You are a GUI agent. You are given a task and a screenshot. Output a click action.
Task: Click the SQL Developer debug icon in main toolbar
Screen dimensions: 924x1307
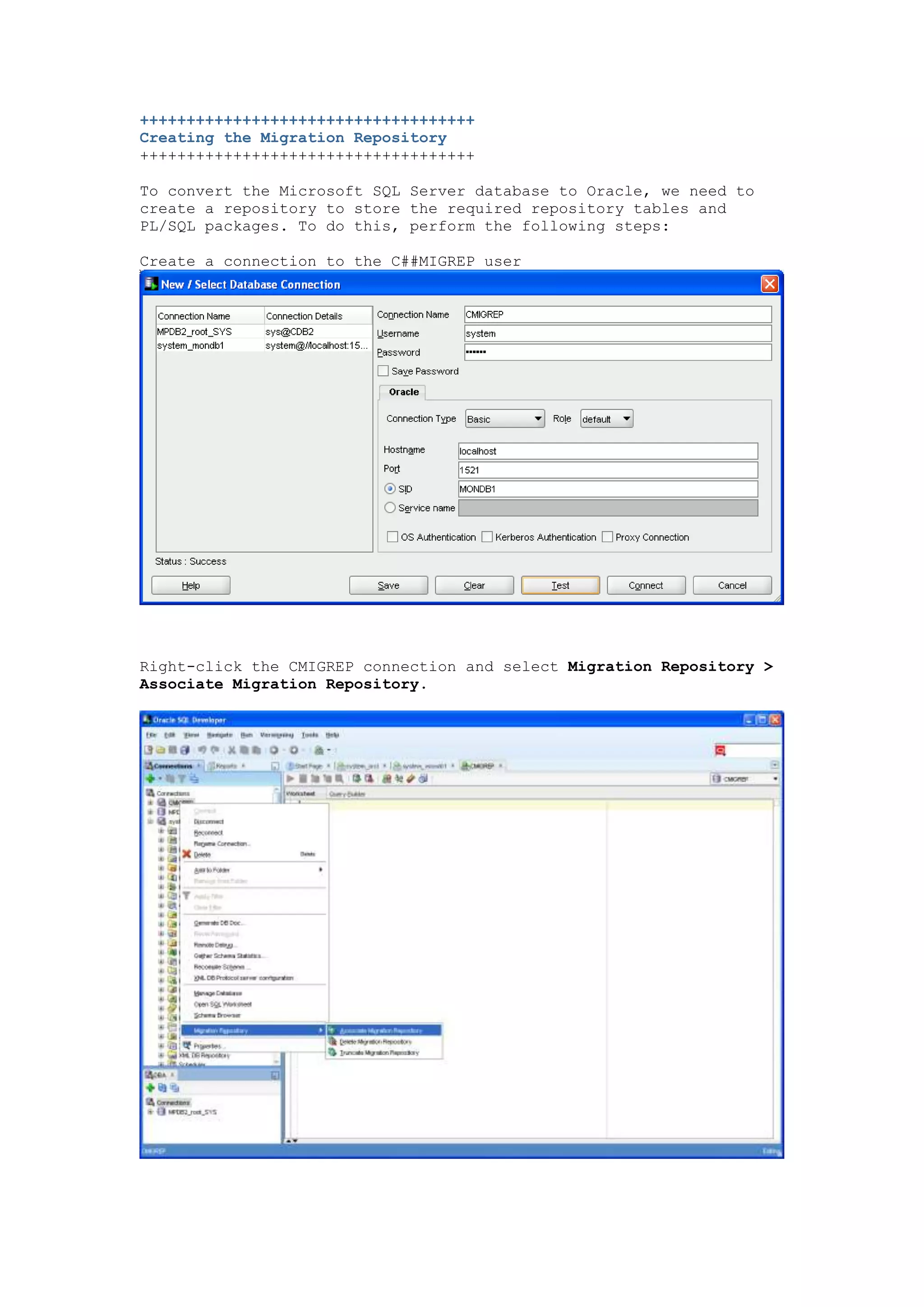(x=319, y=750)
